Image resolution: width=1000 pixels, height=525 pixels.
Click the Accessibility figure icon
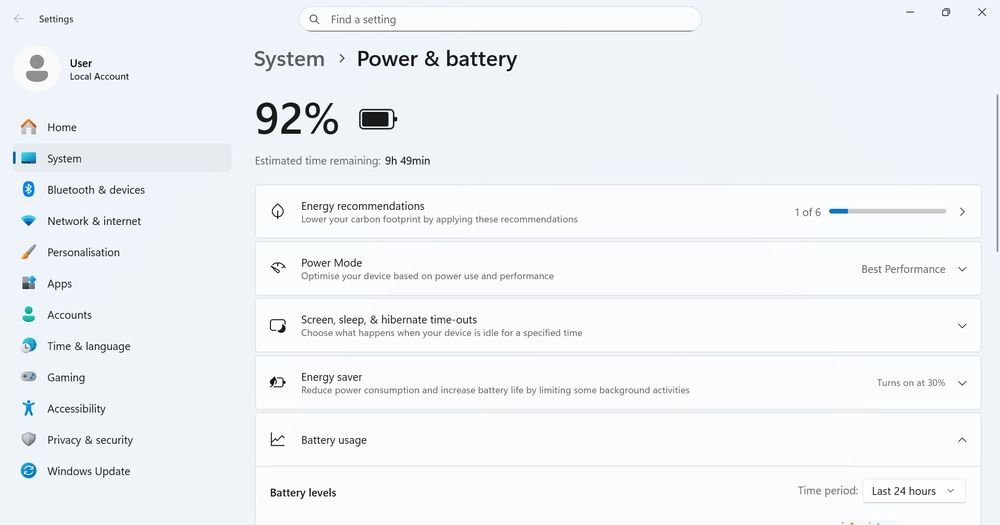click(x=29, y=408)
